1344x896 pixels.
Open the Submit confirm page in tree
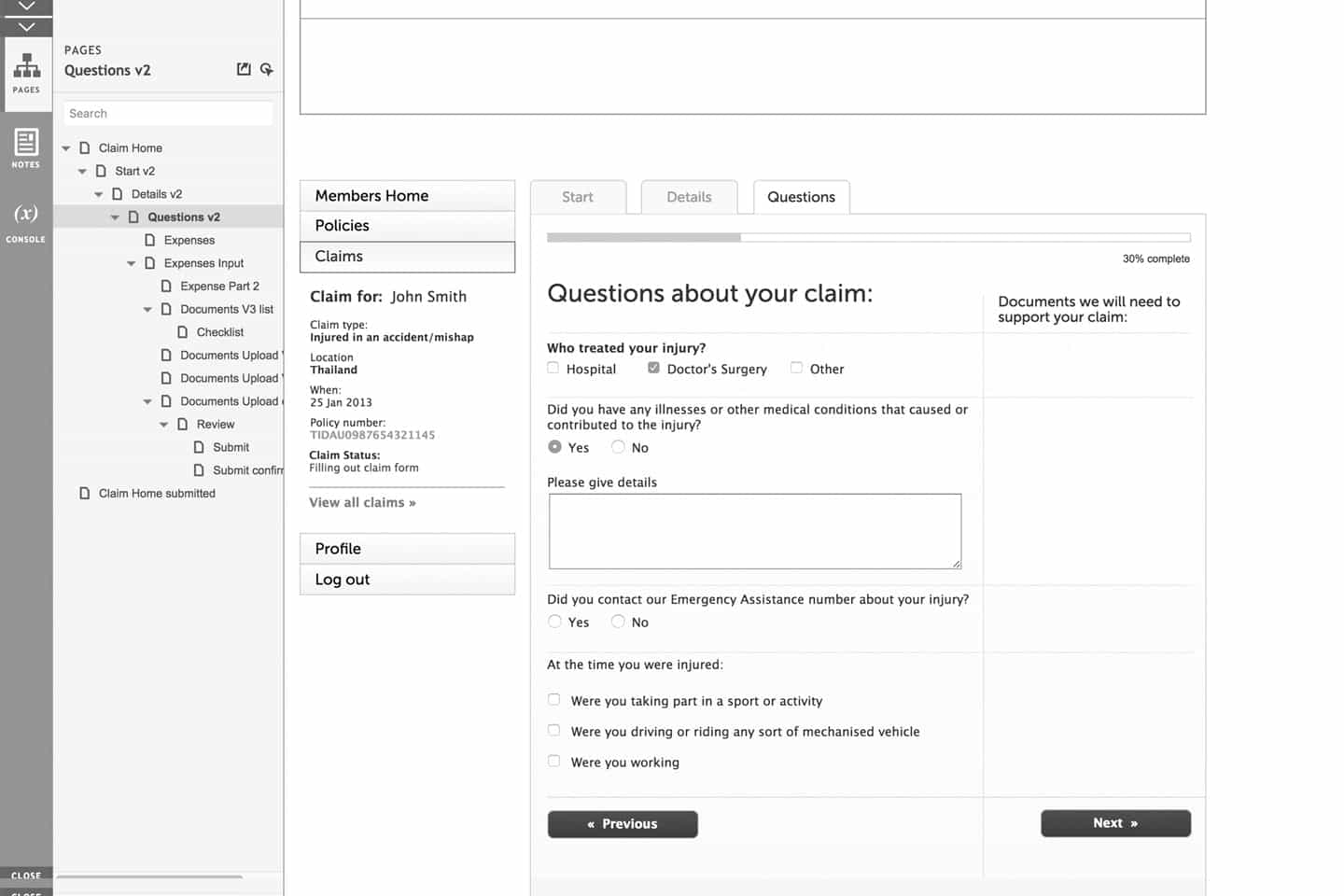coord(247,470)
